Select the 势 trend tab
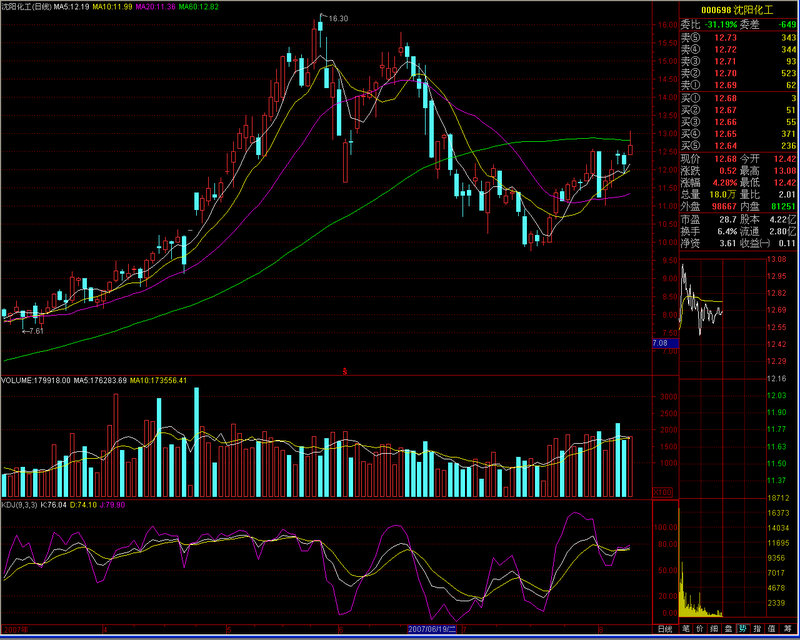This screenshot has height=640, width=800. 742,629
